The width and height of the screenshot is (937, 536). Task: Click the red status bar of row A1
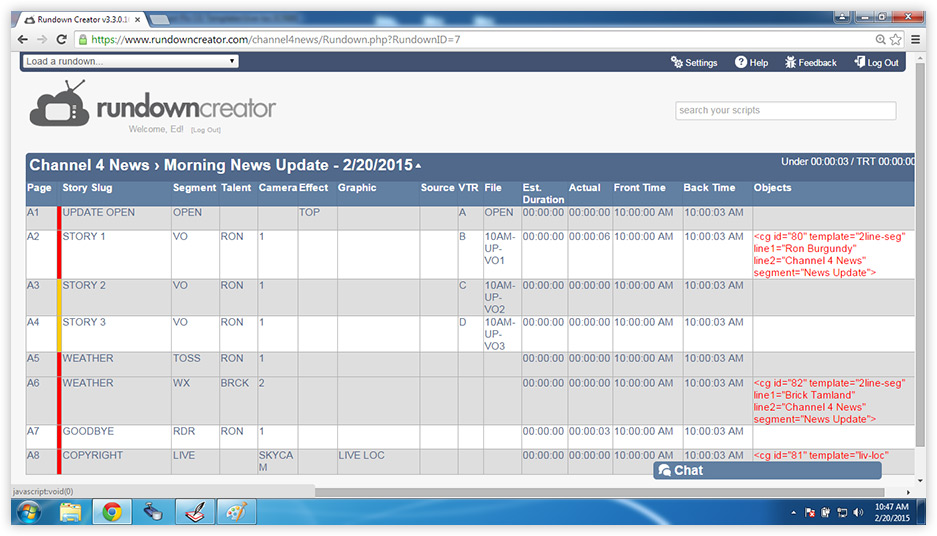coord(59,218)
